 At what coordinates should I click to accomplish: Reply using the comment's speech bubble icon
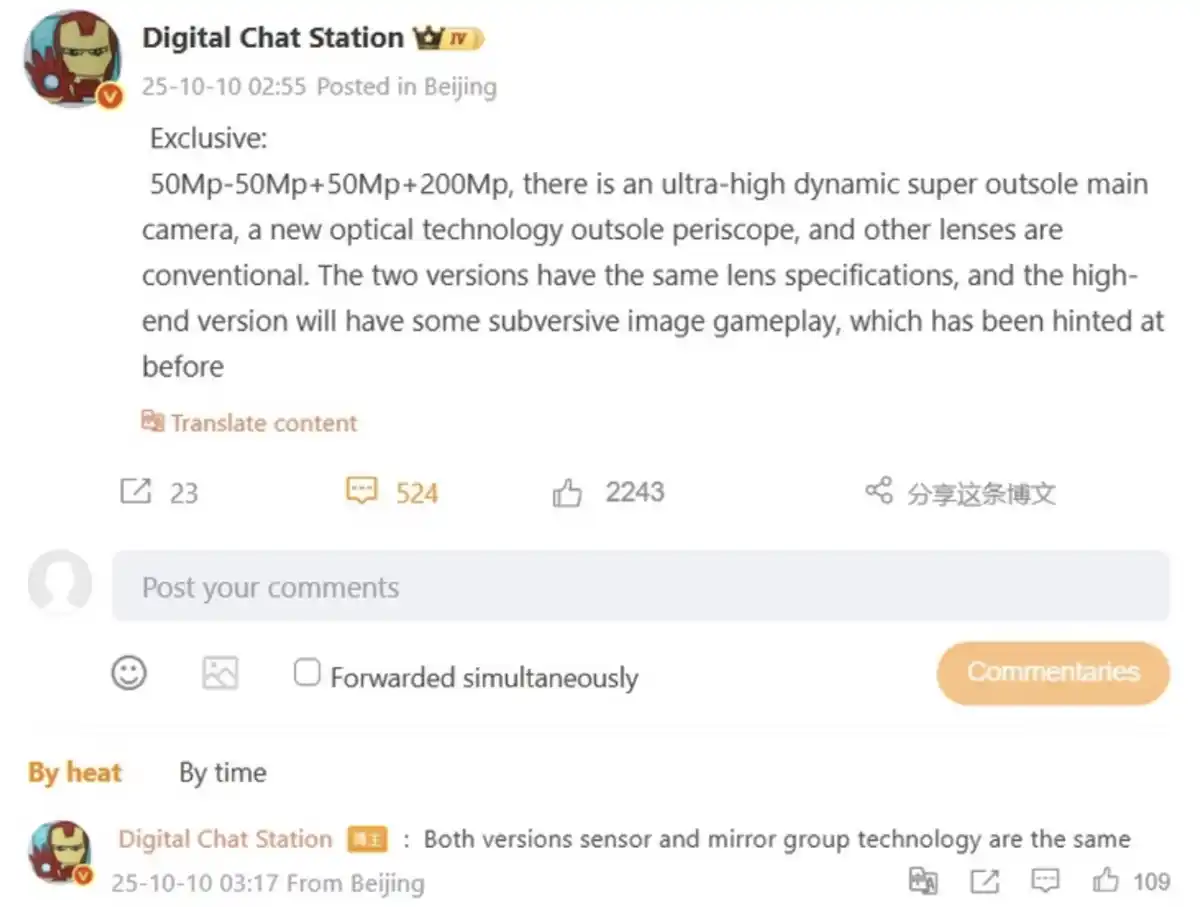click(1045, 881)
